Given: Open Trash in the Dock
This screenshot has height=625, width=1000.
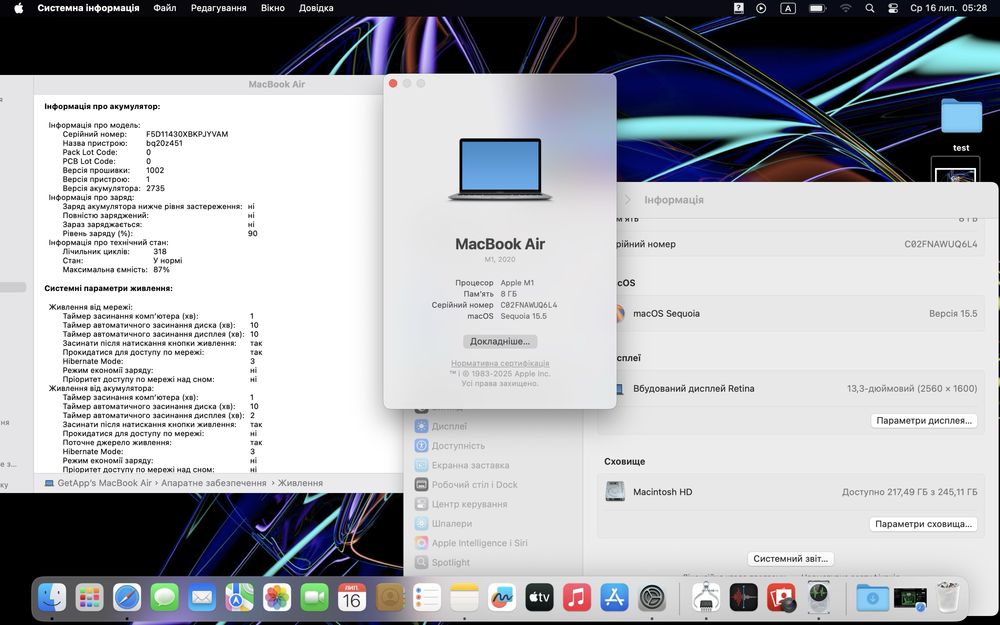Looking at the screenshot, I should 948,596.
